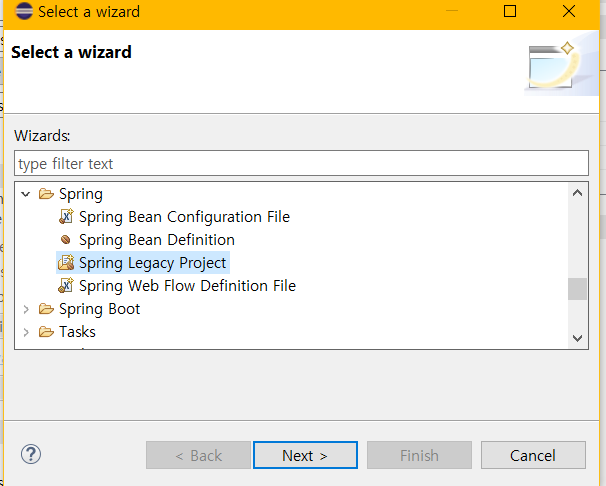The width and height of the screenshot is (606, 486).
Task: Expand the Spring Boot category
Action: pyautogui.click(x=26, y=309)
